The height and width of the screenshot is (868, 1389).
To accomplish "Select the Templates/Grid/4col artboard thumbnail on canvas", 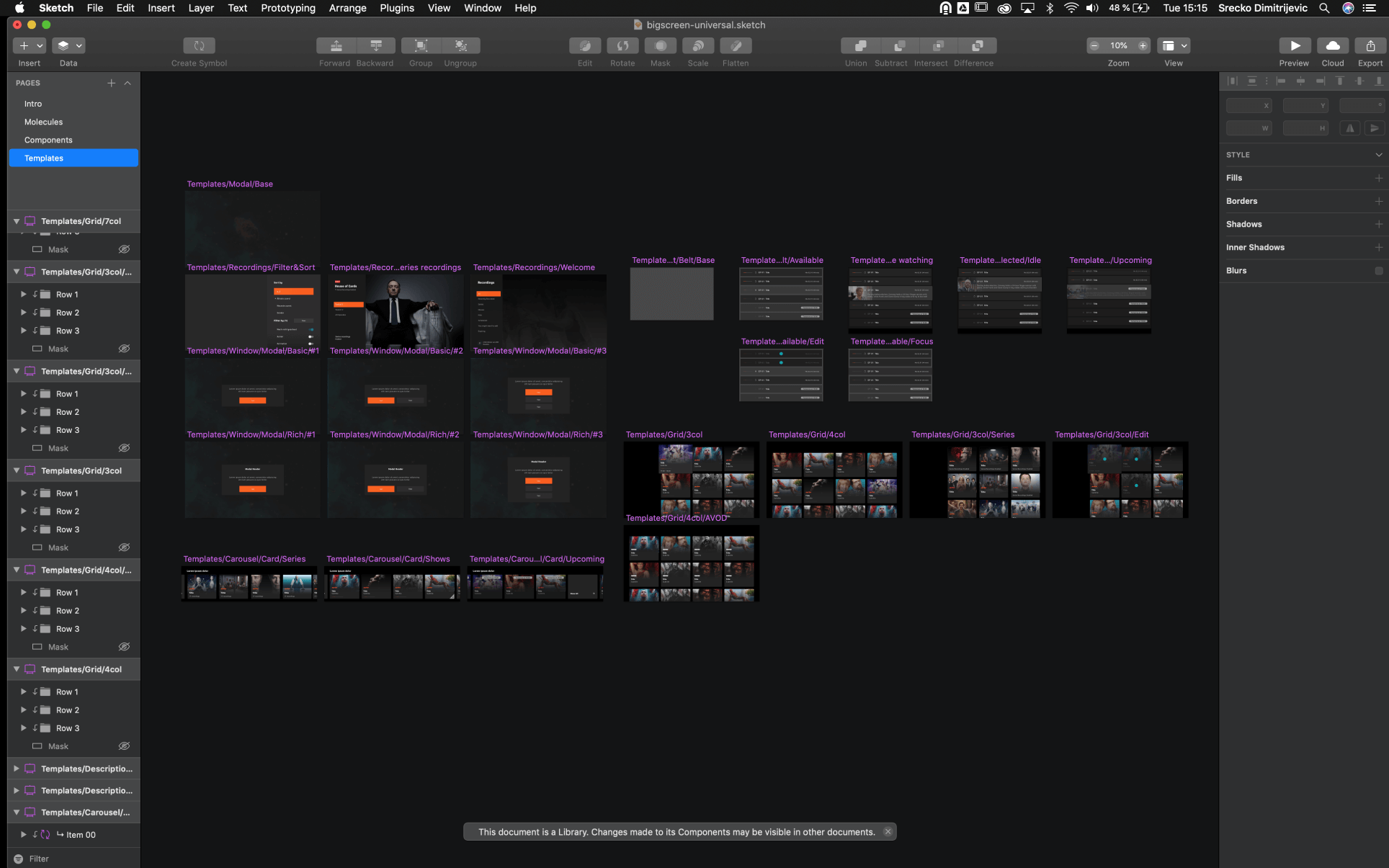I will pyautogui.click(x=834, y=480).
